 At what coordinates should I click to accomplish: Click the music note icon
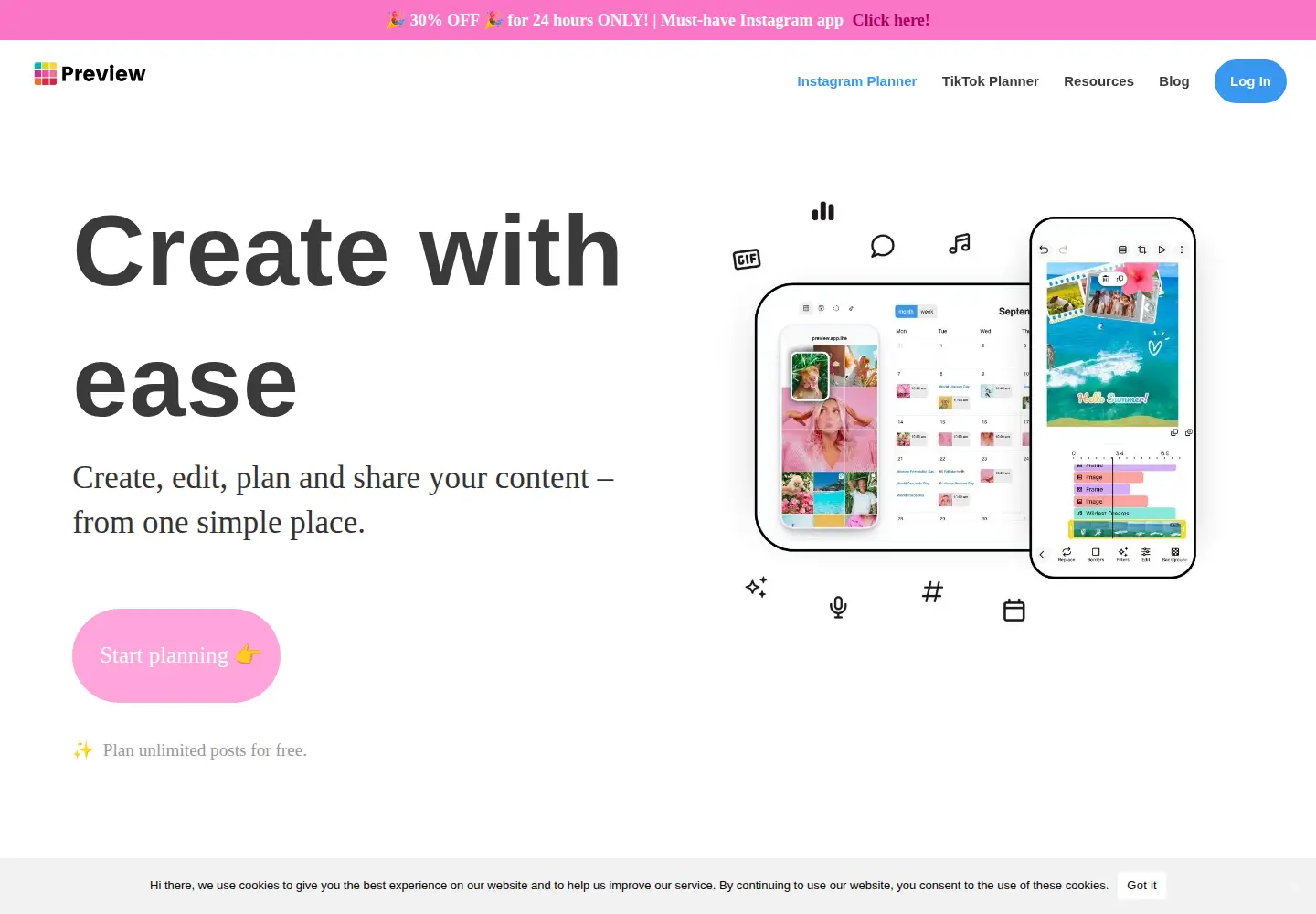[960, 243]
